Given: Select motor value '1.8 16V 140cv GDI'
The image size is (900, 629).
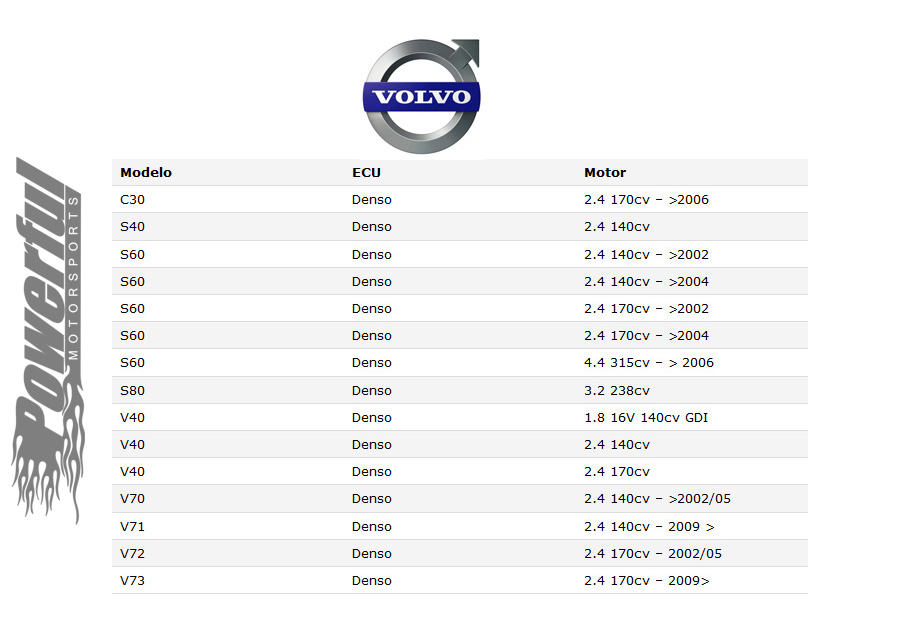Looking at the screenshot, I should coord(646,418).
